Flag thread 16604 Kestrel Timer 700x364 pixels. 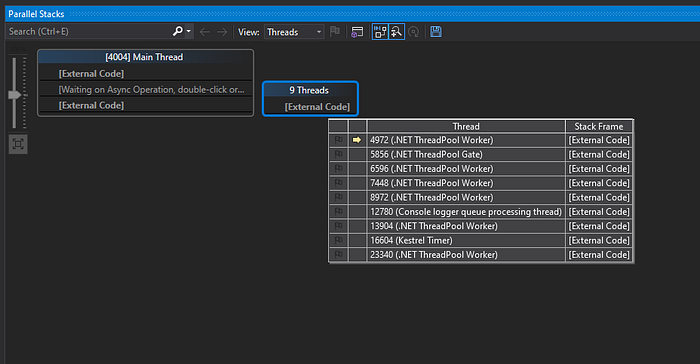[x=338, y=240]
